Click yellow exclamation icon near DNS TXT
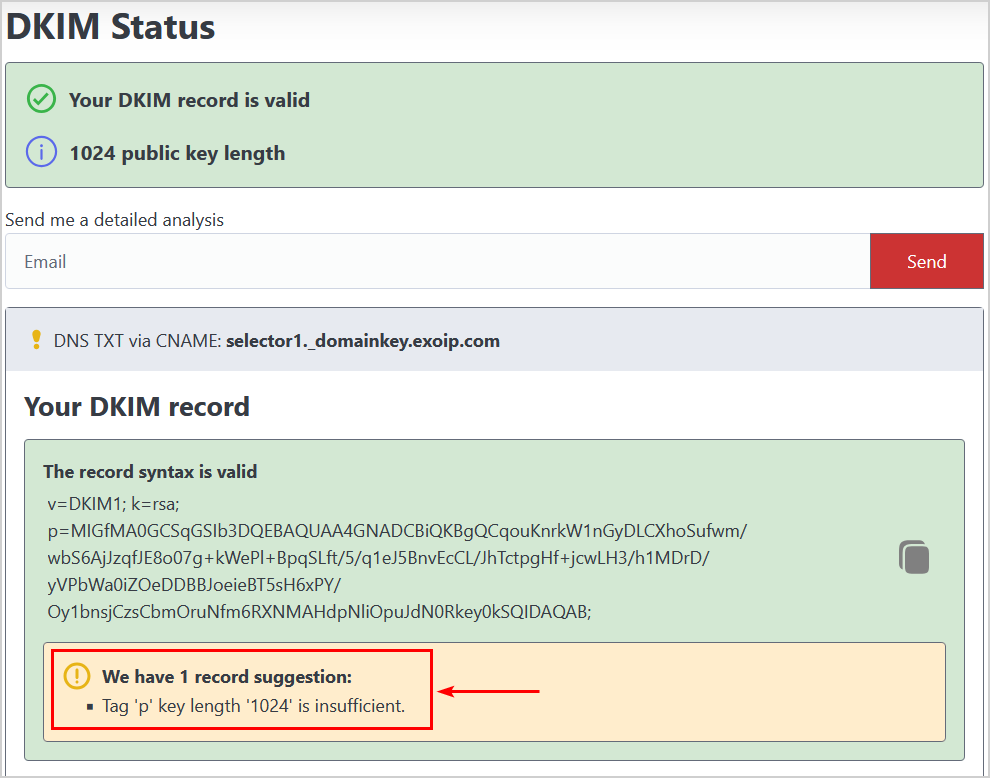Image resolution: width=990 pixels, height=778 pixels. pyautogui.click(x=36, y=340)
